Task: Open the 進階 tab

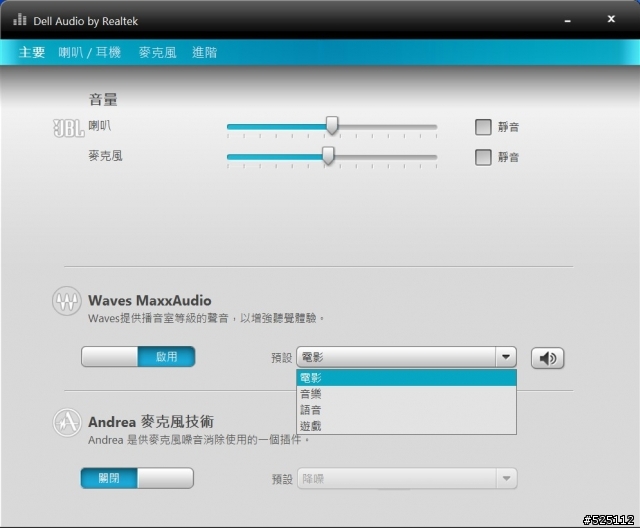Action: pos(204,52)
